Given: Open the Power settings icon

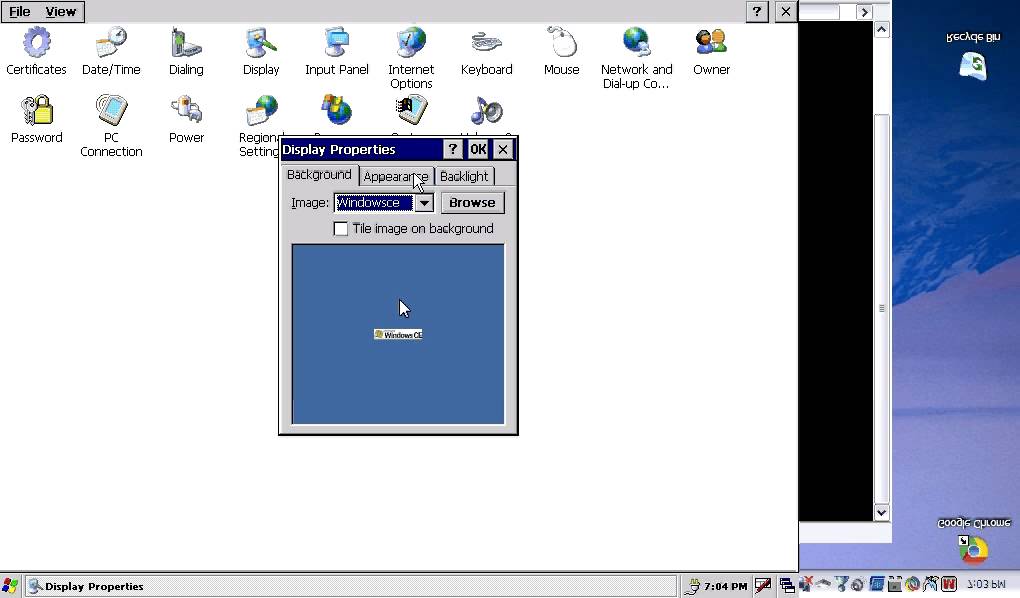Looking at the screenshot, I should [186, 112].
